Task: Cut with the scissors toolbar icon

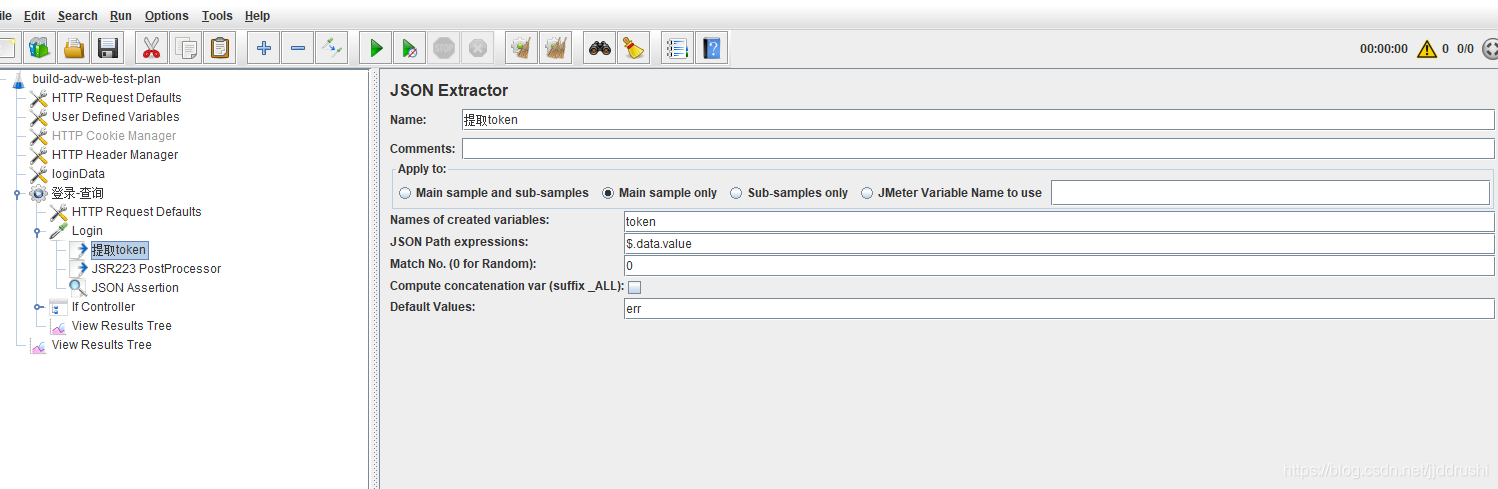Action: (152, 47)
